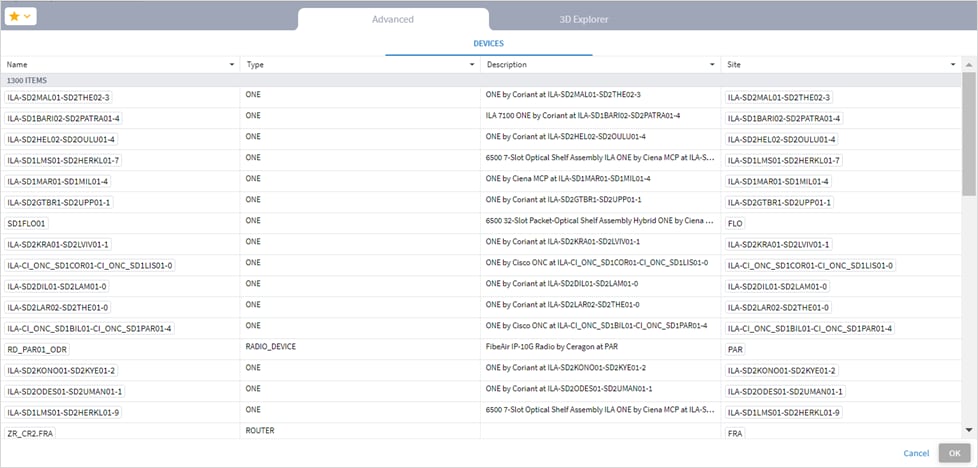978x468 pixels.
Task: Click site tag ILA-SD2GTBR1-SD2UPP01-1
Action: coord(779,203)
